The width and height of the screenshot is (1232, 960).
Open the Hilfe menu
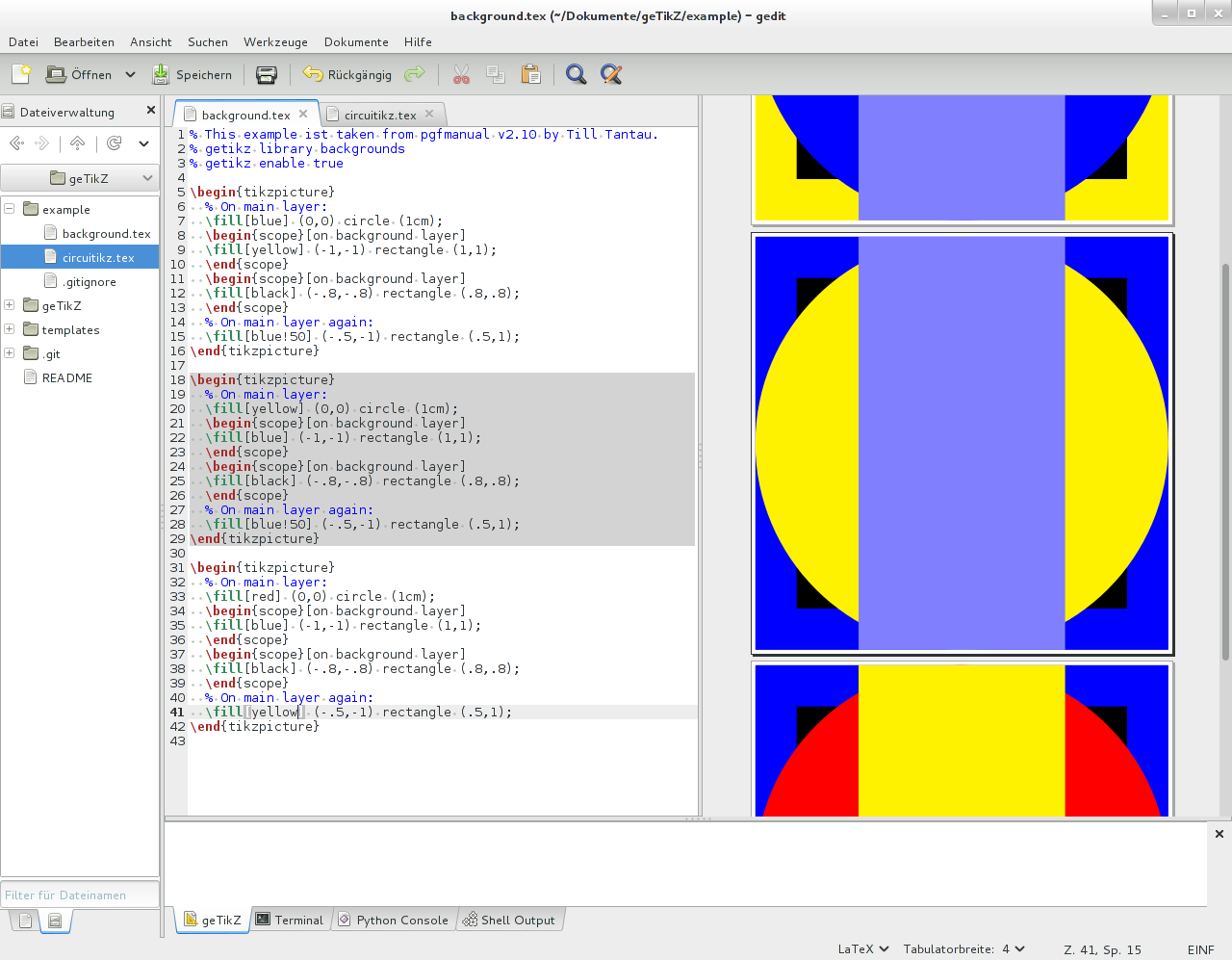coord(418,41)
